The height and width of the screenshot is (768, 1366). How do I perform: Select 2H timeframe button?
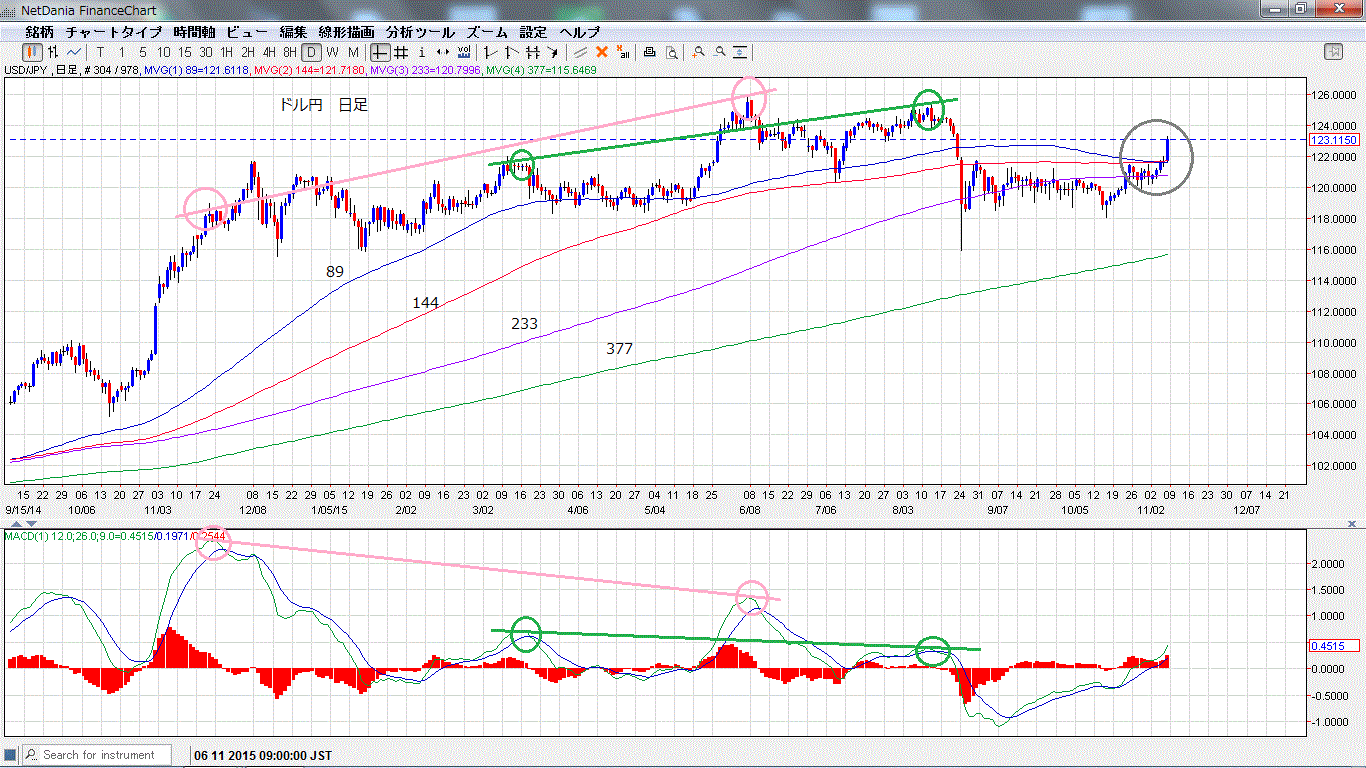click(248, 52)
